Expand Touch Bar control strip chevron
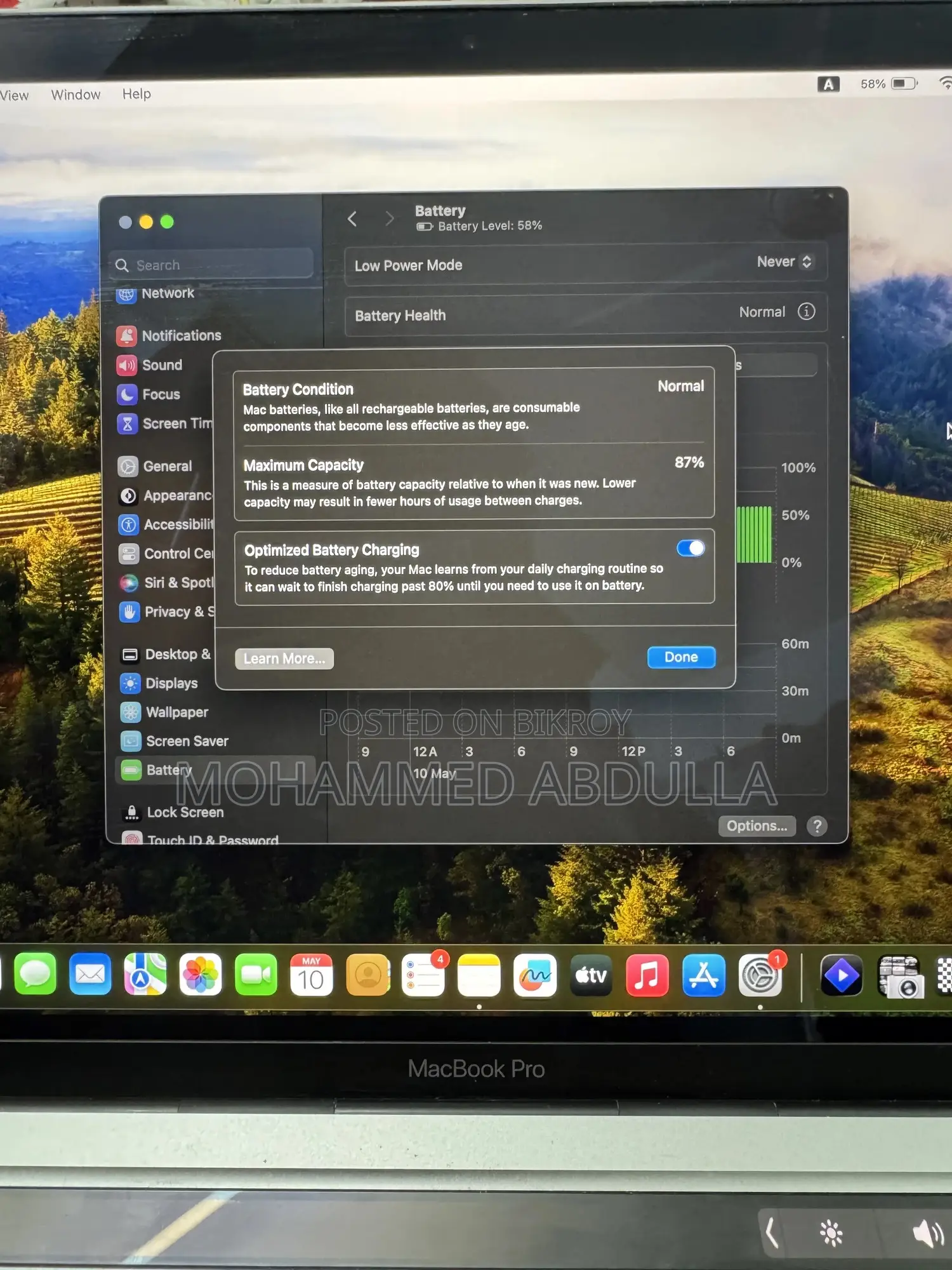 tap(772, 1233)
